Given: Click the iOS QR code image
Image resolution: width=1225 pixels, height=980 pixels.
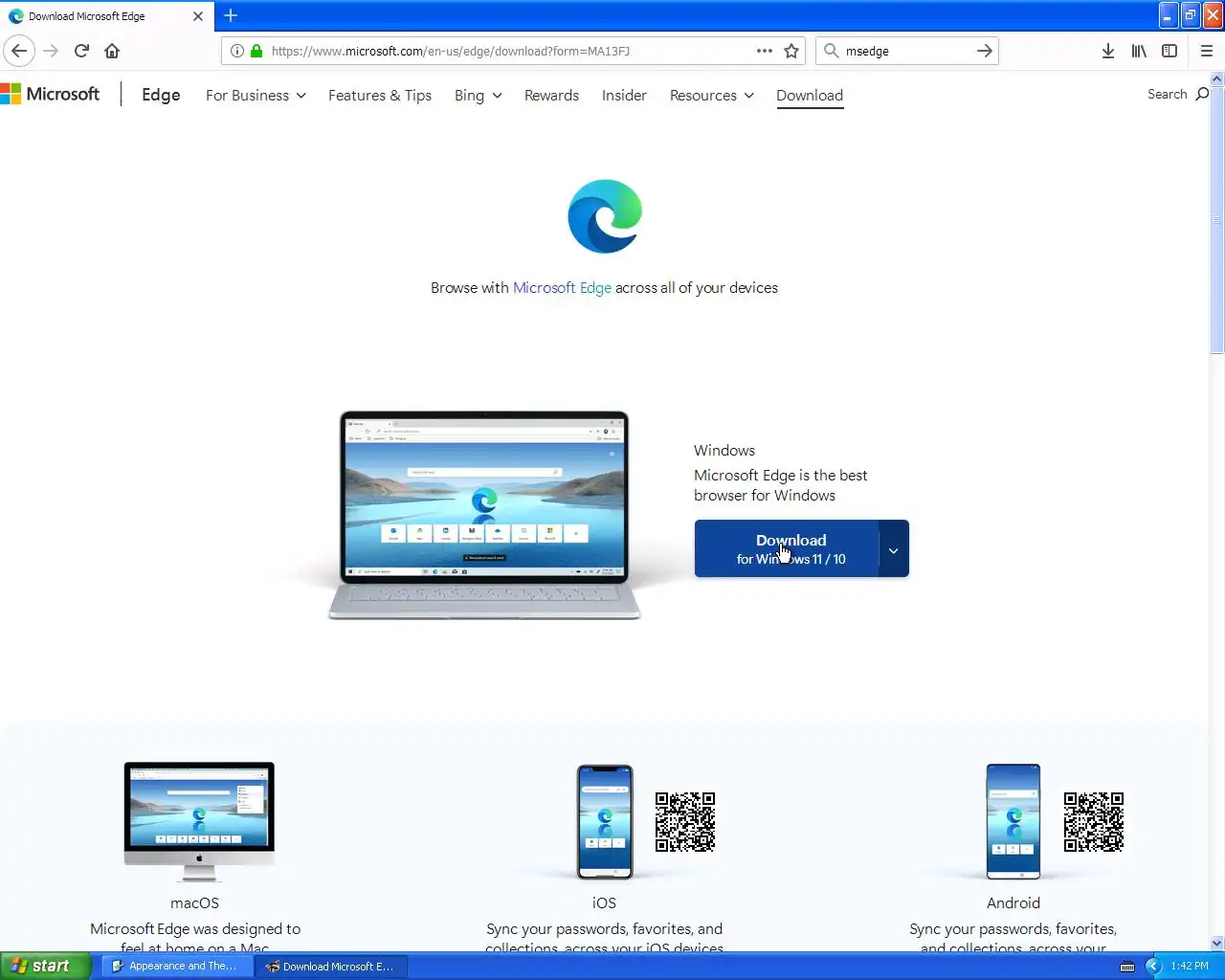Looking at the screenshot, I should [x=685, y=822].
